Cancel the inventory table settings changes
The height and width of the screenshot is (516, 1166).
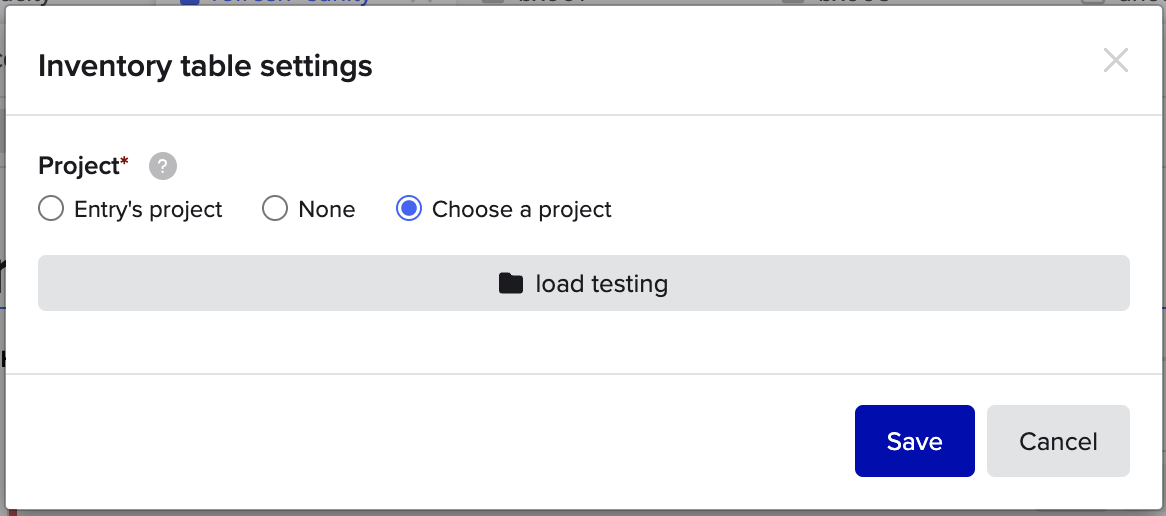click(x=1058, y=441)
